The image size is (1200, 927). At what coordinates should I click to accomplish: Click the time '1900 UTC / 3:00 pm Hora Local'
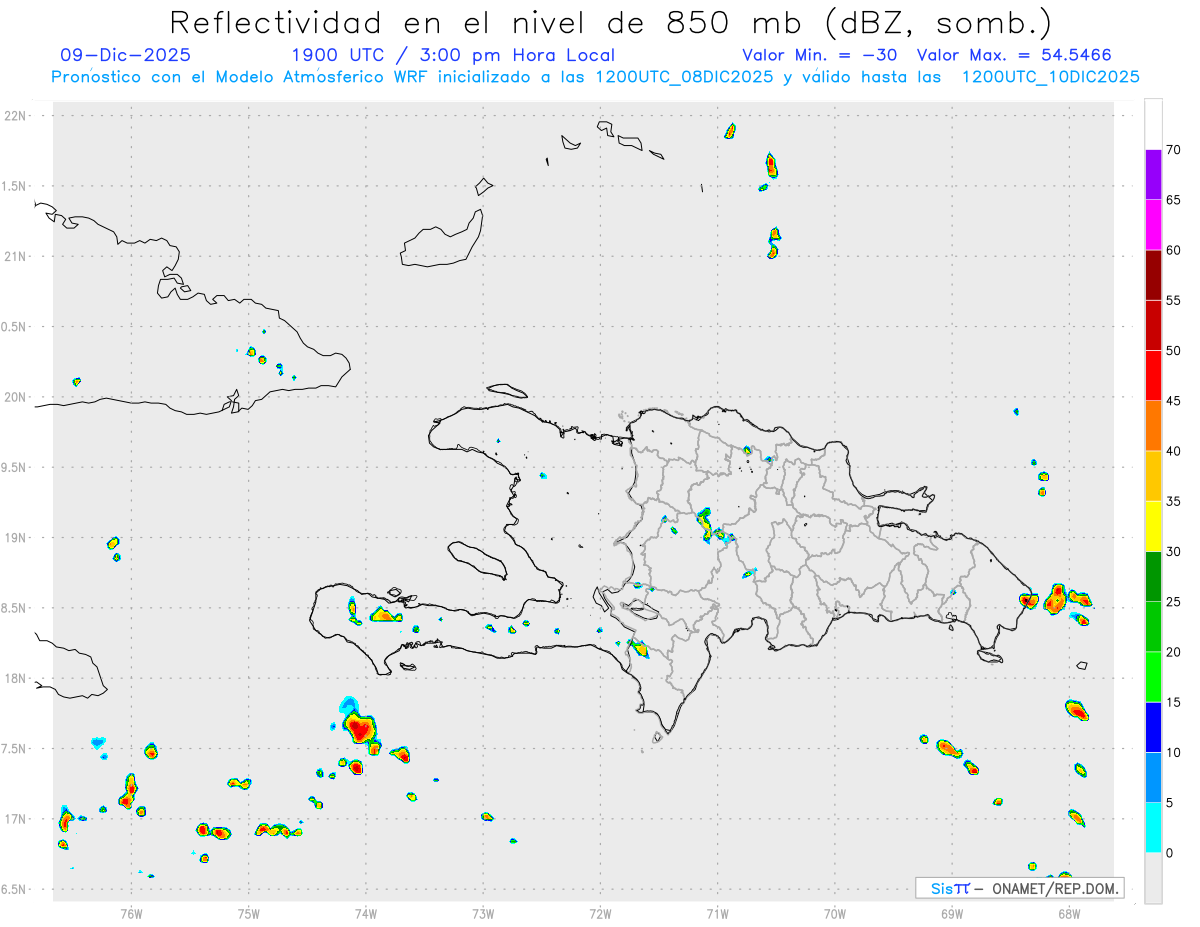coord(453,56)
